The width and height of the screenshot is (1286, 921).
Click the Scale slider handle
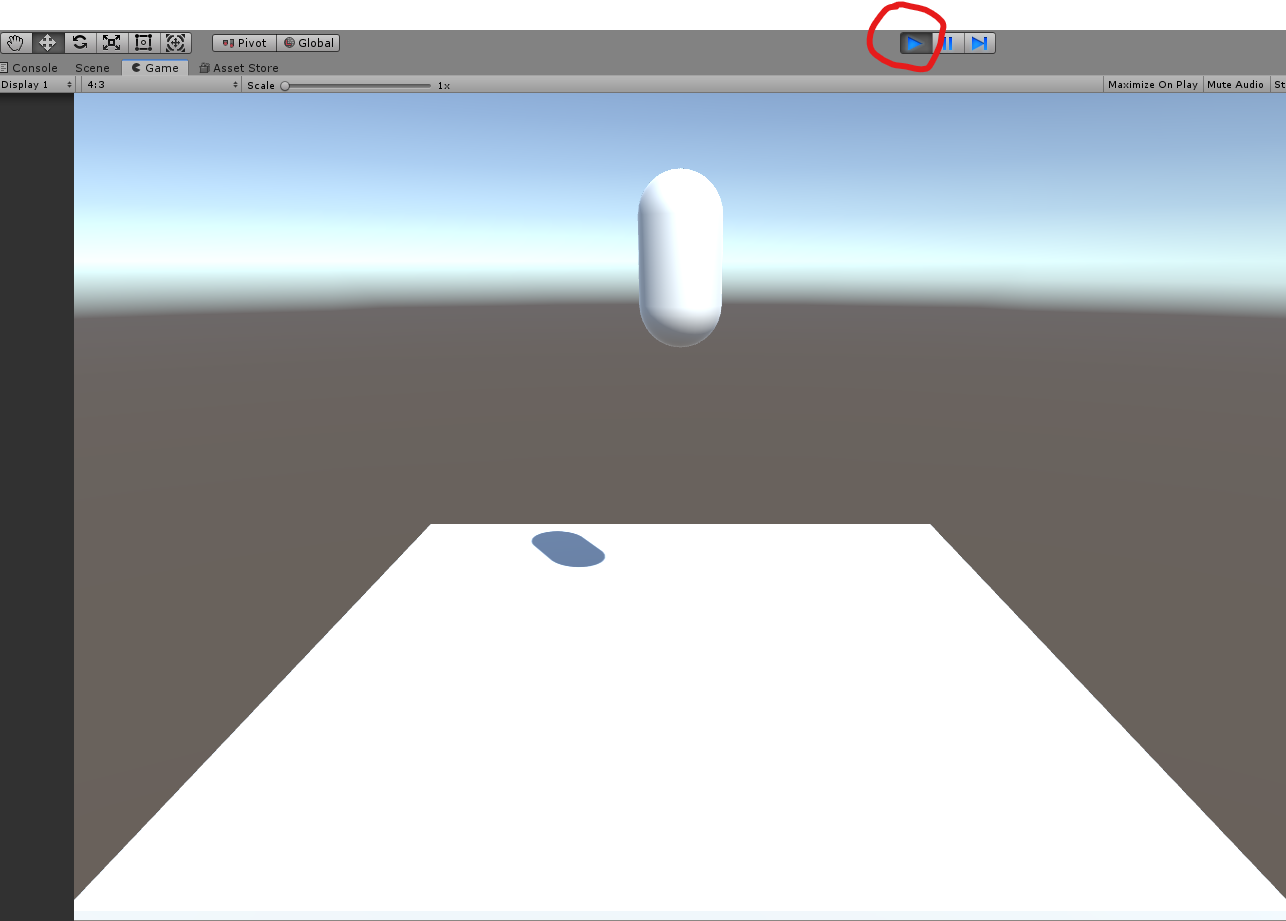[285, 86]
